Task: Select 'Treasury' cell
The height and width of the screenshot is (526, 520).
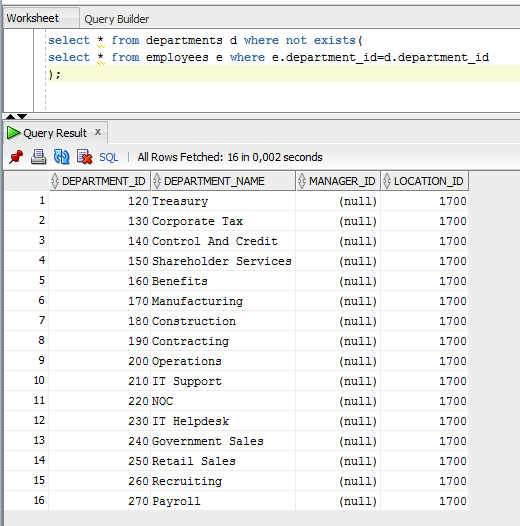Action: [223, 201]
